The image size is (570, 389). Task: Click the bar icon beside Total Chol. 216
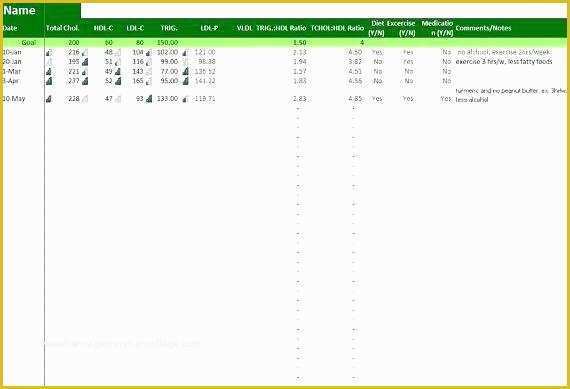click(x=49, y=52)
